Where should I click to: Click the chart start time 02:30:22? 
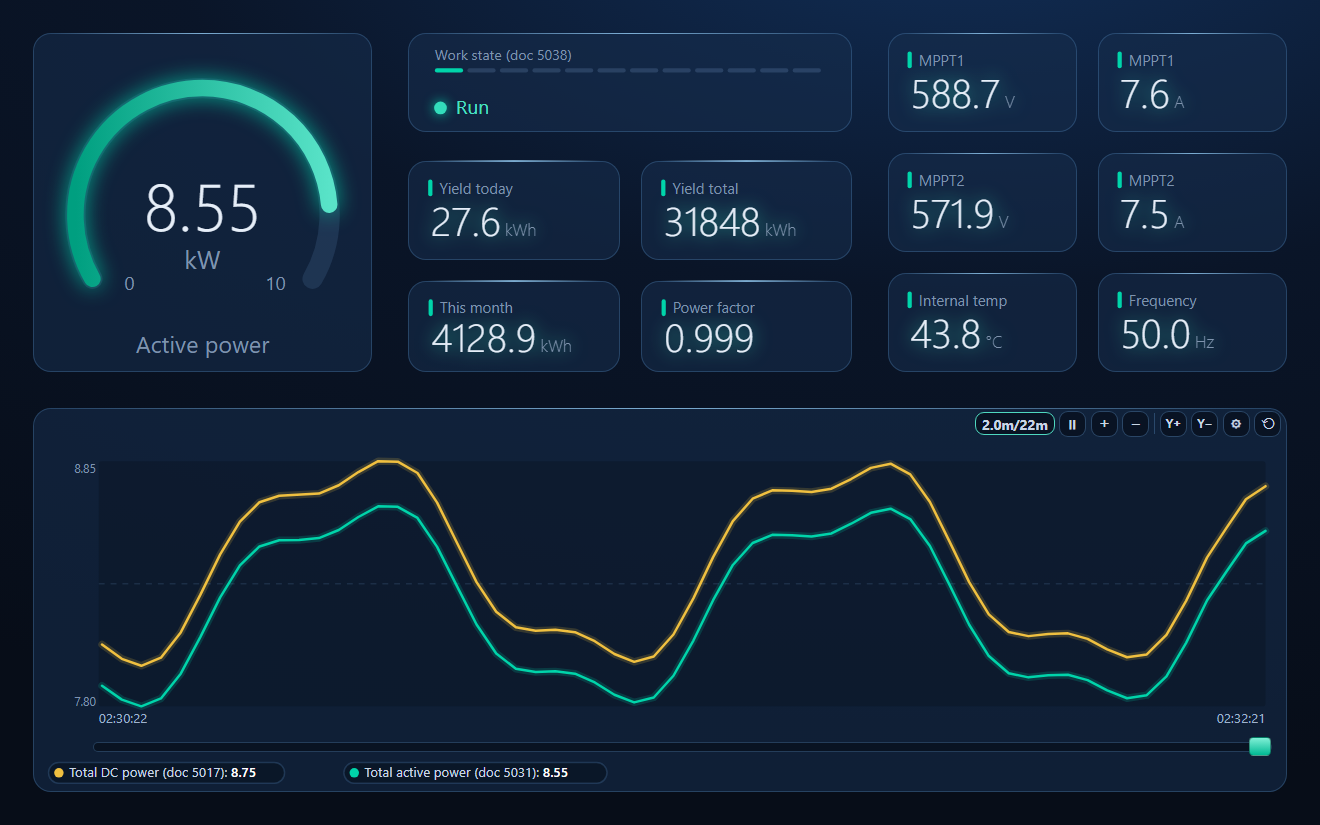pyautogui.click(x=123, y=718)
